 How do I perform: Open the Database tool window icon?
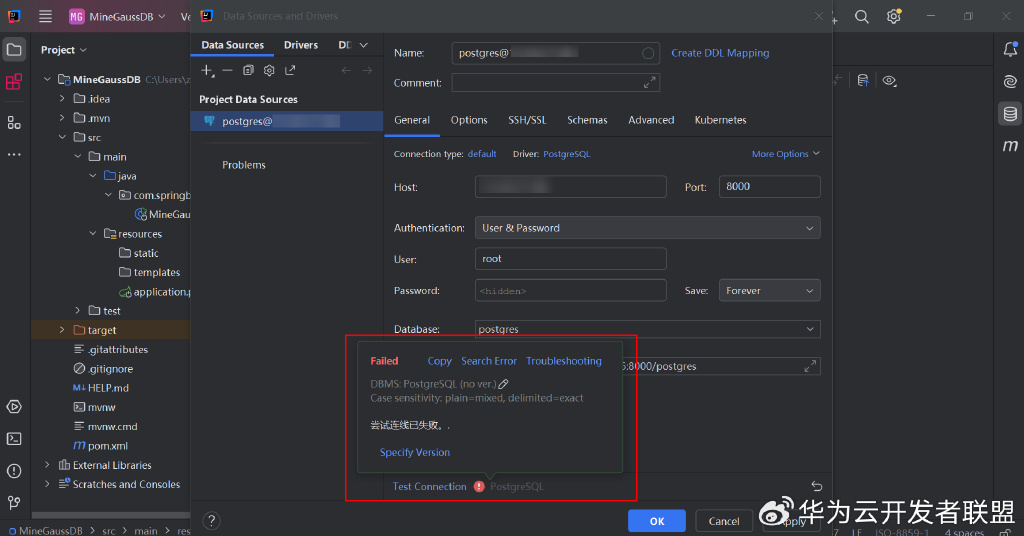pyautogui.click(x=1010, y=114)
